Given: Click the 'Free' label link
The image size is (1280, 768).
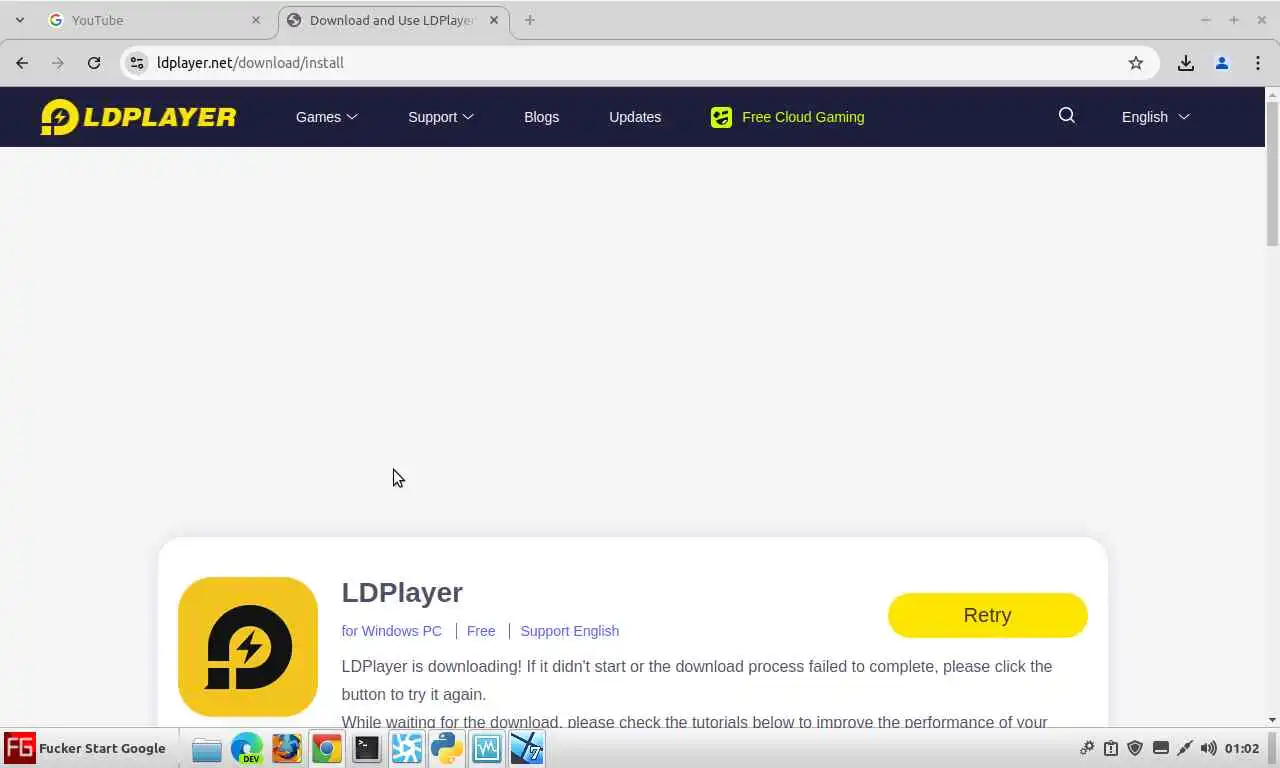Looking at the screenshot, I should click(481, 631).
